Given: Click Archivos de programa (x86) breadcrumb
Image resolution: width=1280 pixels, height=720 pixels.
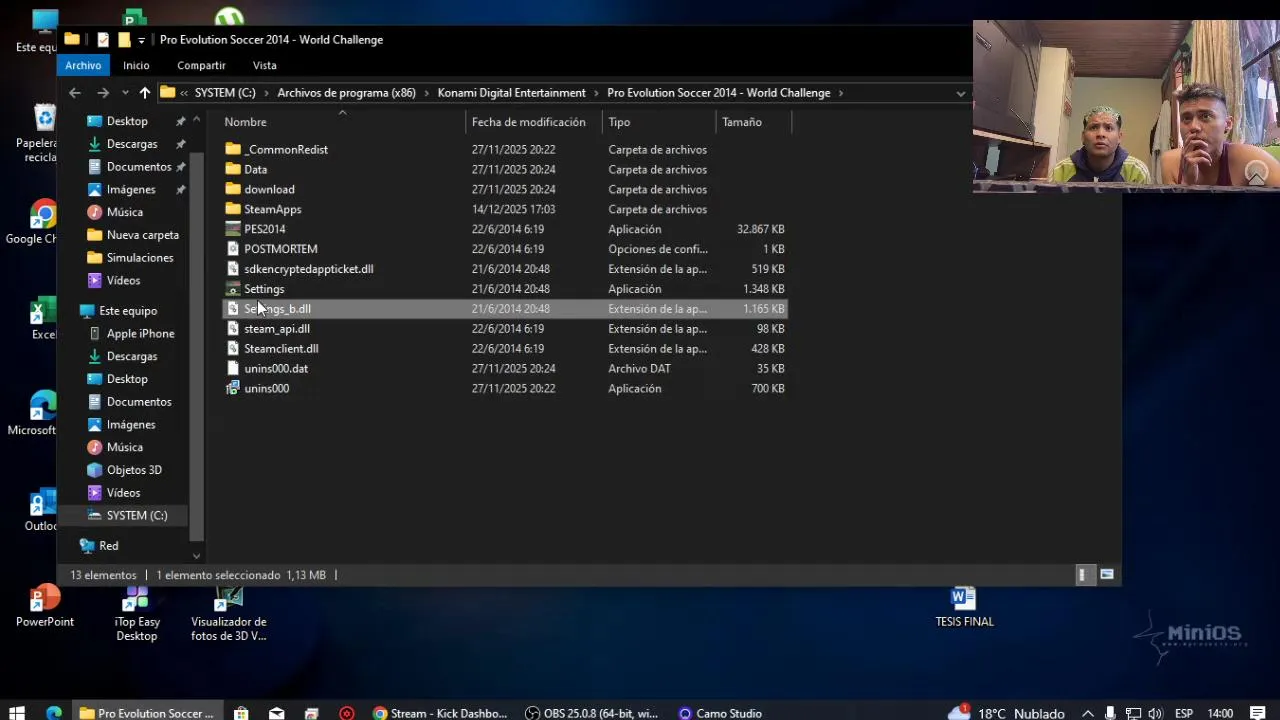Looking at the screenshot, I should tap(346, 93).
